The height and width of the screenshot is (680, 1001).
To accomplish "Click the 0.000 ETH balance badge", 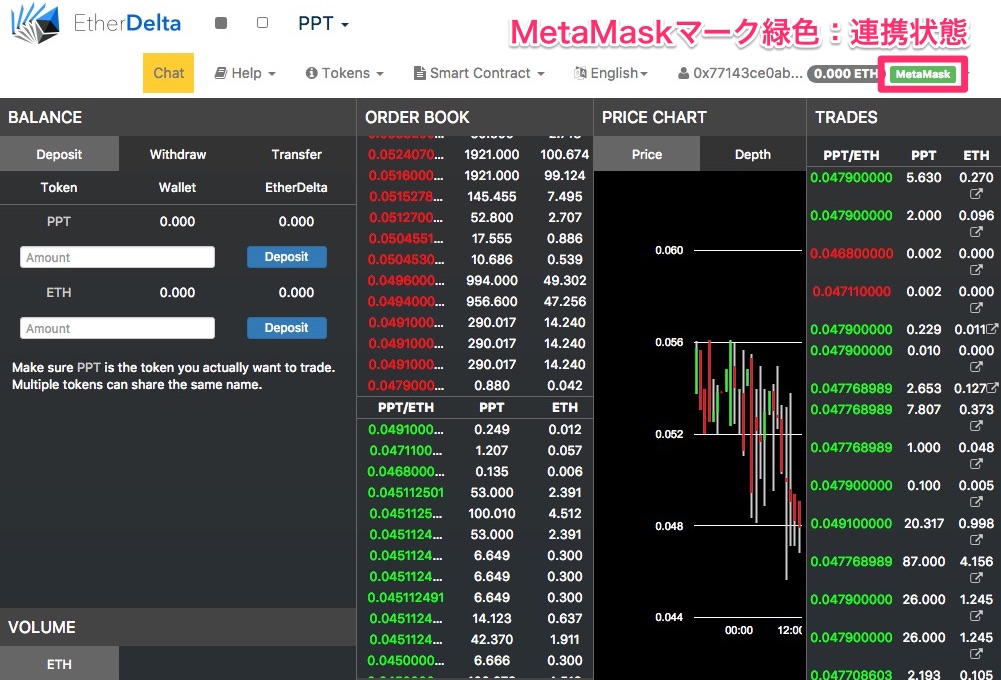I will [843, 73].
